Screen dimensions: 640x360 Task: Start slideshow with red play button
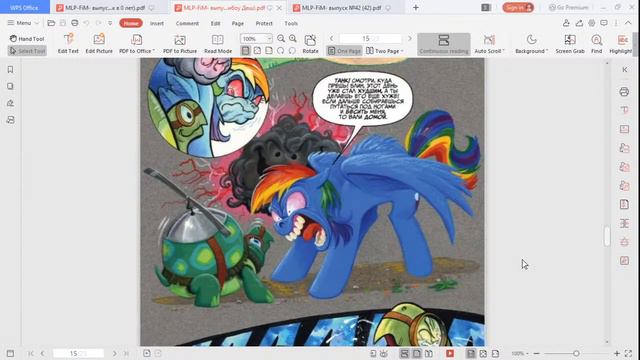click(450, 353)
